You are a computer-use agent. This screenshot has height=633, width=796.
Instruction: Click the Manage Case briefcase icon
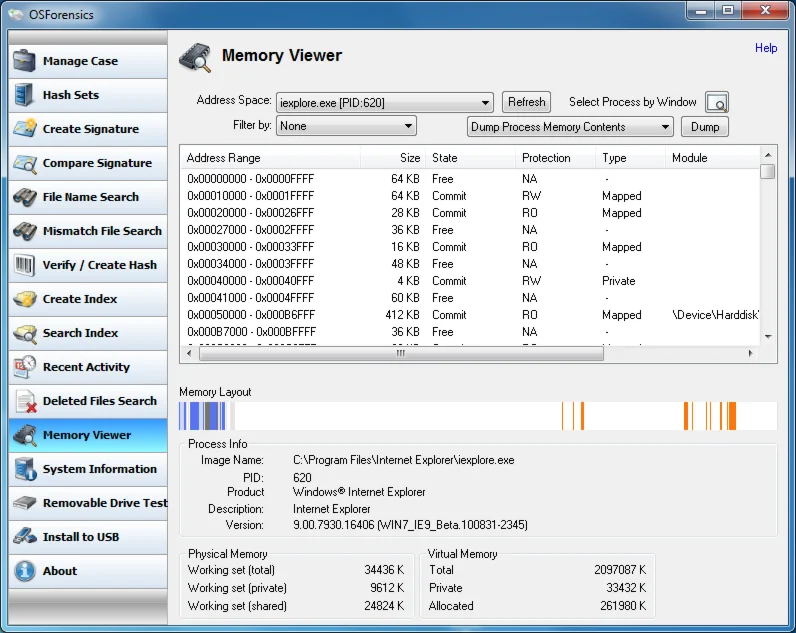[25, 61]
